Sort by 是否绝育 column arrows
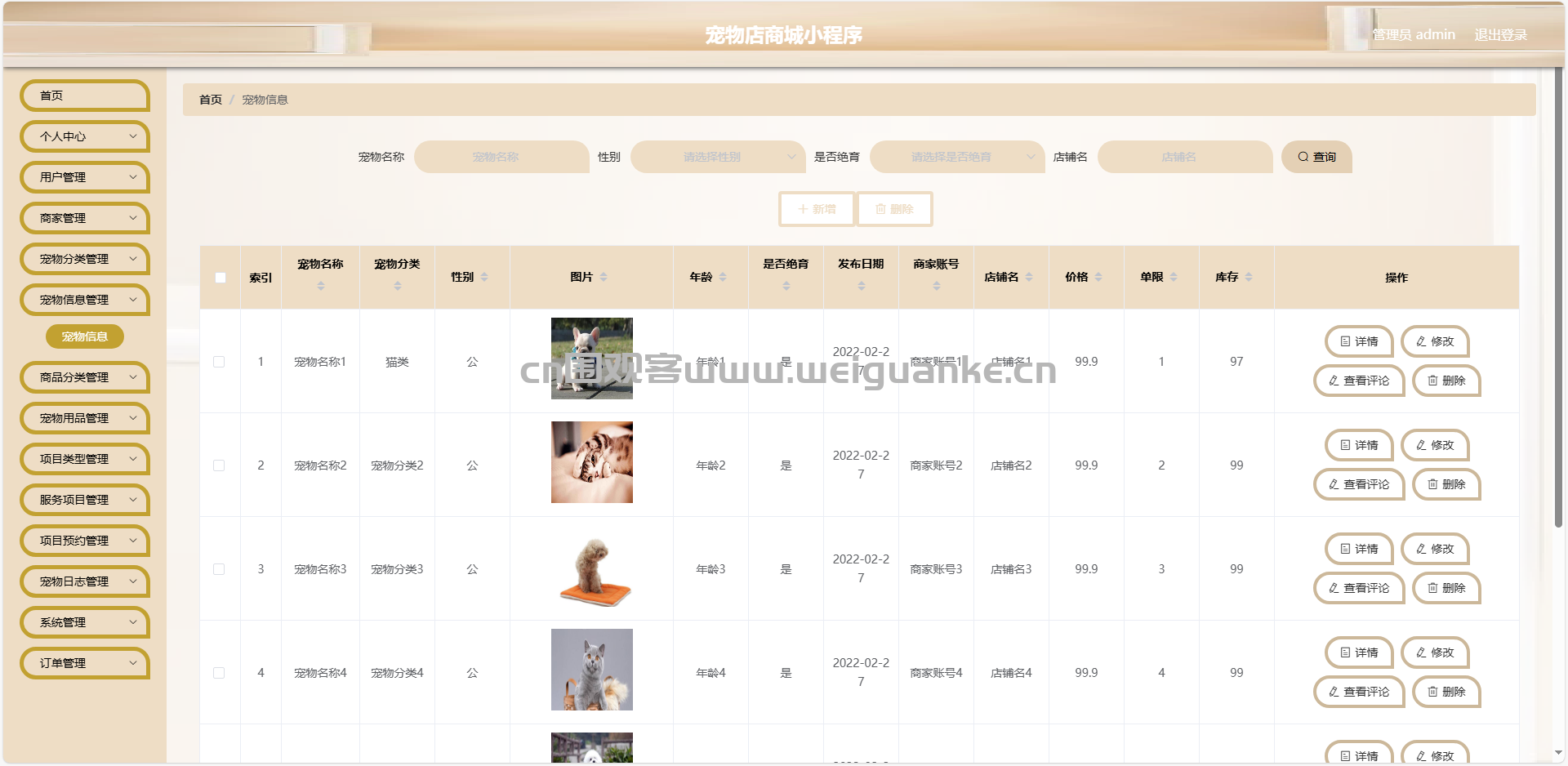 tap(786, 286)
